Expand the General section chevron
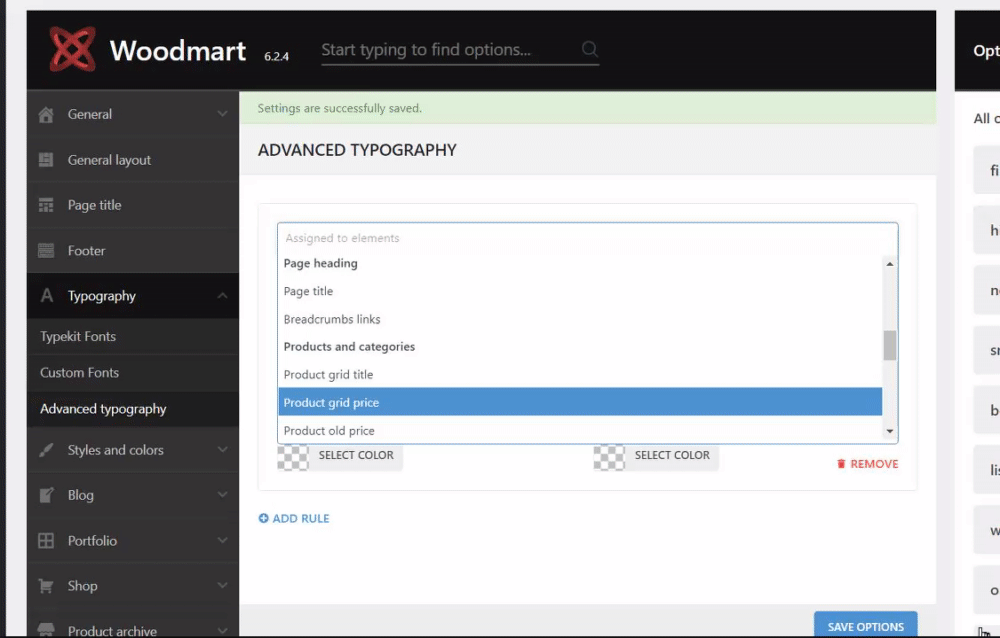 tap(222, 114)
